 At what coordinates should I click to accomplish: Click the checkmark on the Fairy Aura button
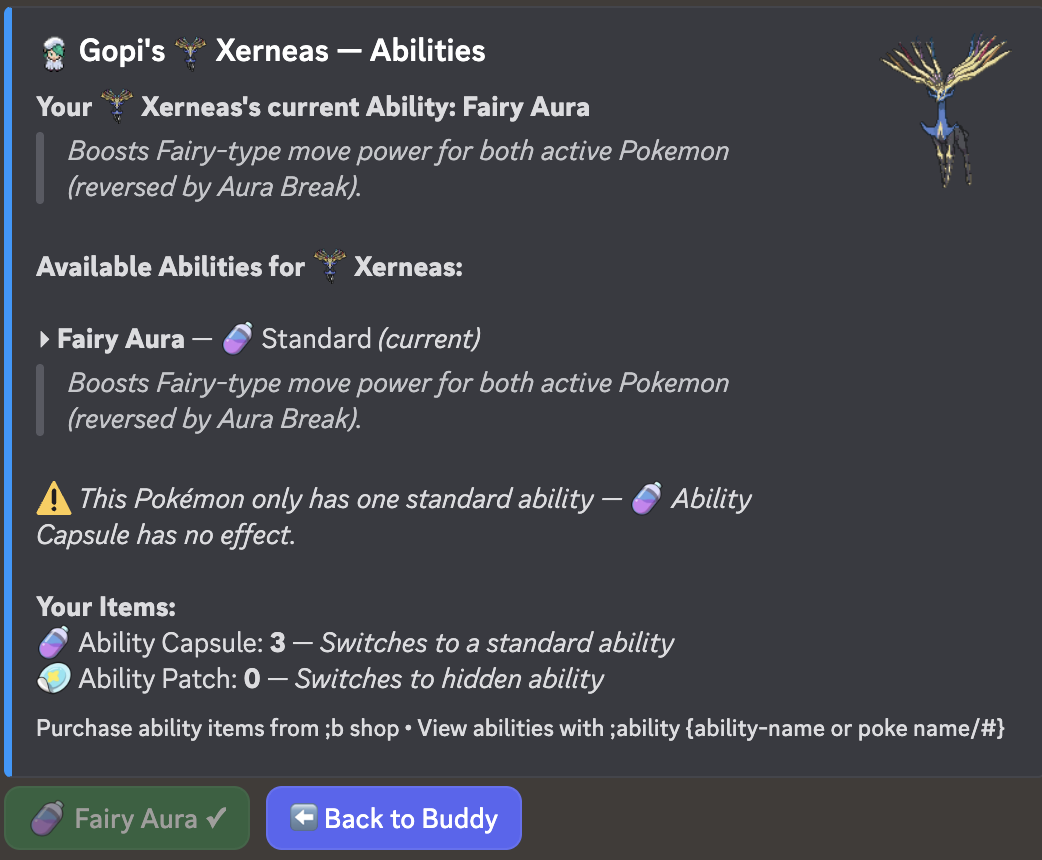pos(217,819)
